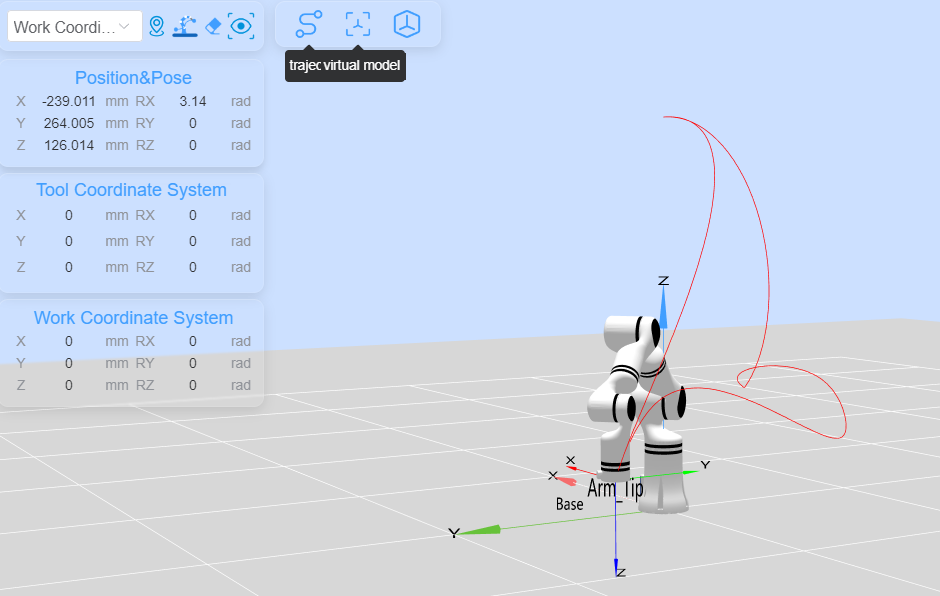
Task: Open the Work Coordinate dropdown
Action: click(x=73, y=26)
